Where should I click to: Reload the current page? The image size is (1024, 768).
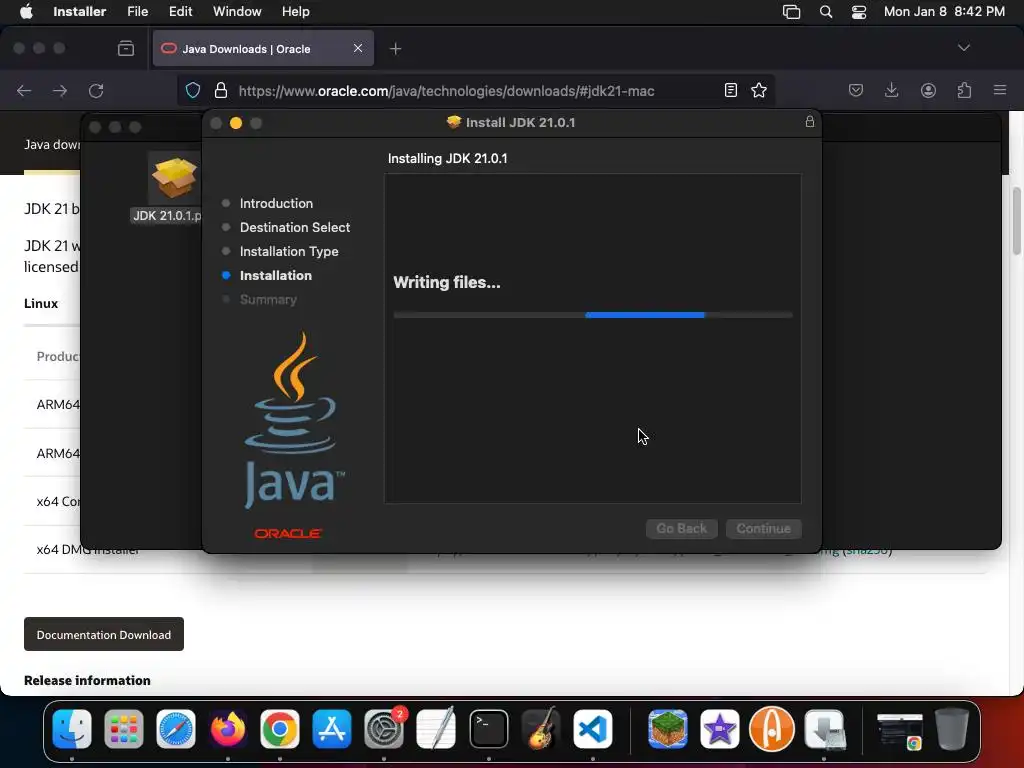click(x=96, y=91)
